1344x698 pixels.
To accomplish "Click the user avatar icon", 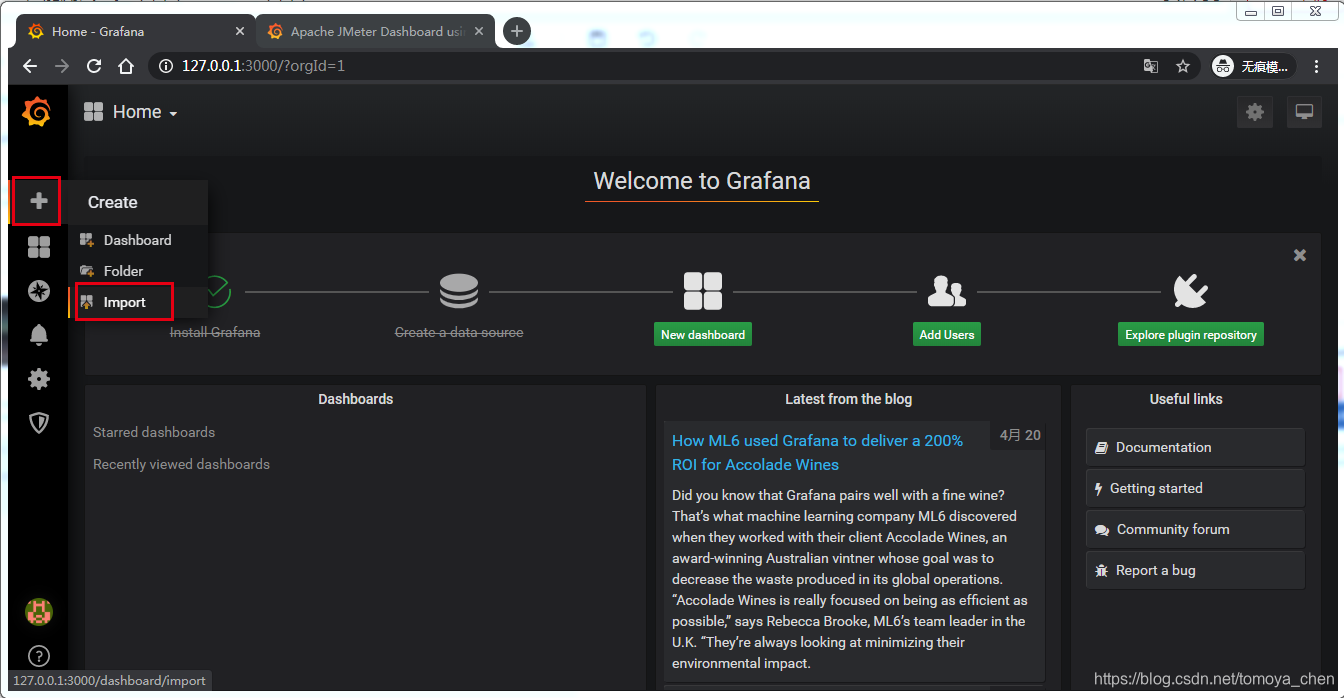I will pyautogui.click(x=38, y=611).
